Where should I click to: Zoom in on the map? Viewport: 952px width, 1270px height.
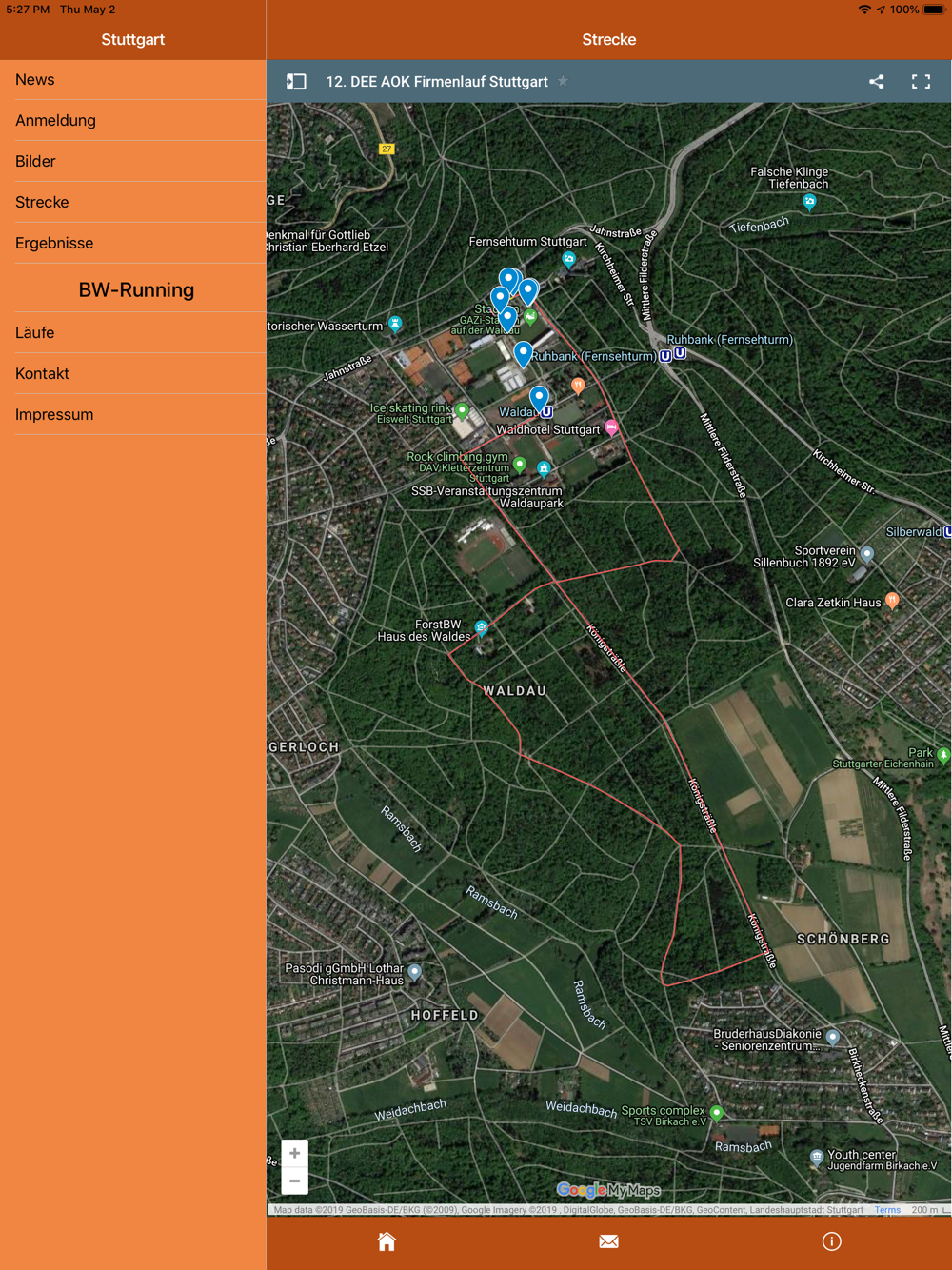click(295, 1153)
